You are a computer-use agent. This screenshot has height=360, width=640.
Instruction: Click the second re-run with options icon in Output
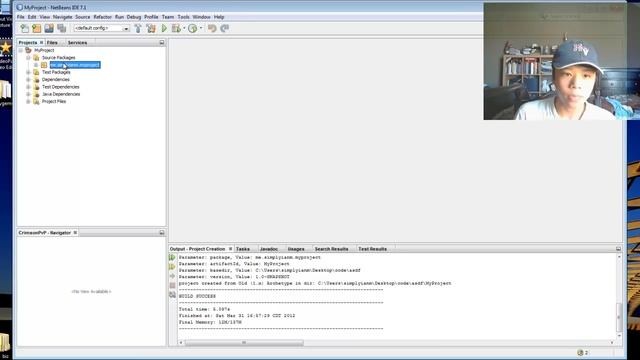pyautogui.click(x=172, y=267)
